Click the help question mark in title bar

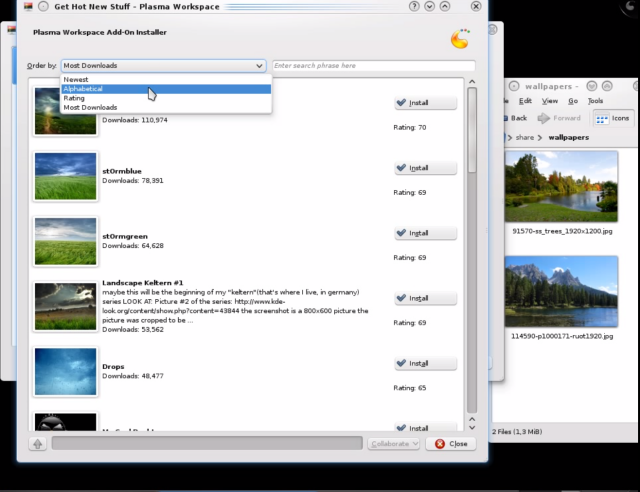(x=414, y=6)
